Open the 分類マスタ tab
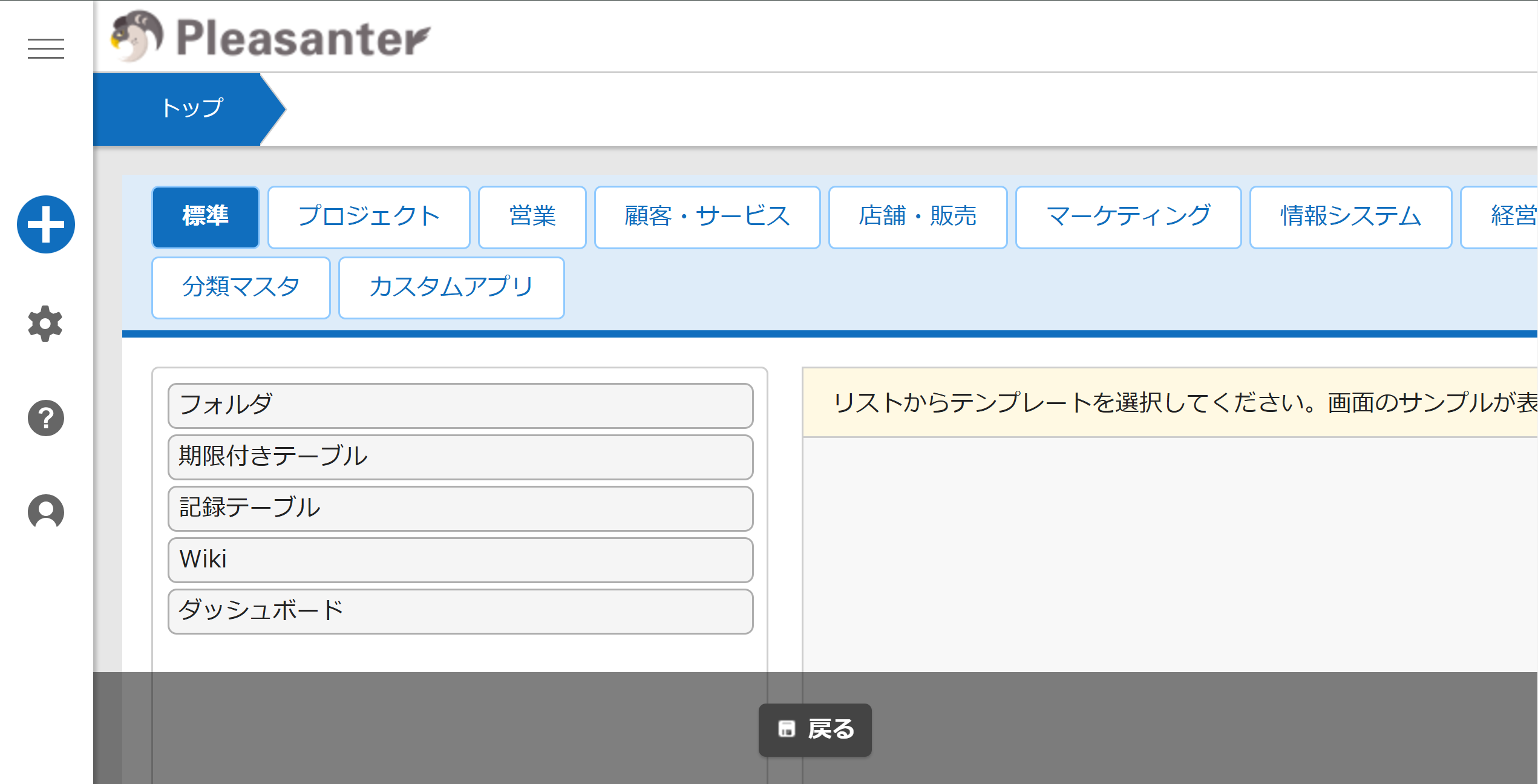This screenshot has height=784, width=1538. (241, 288)
